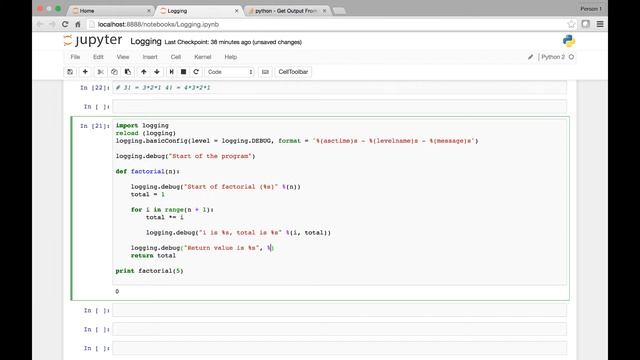Paste the cell below
The width and height of the screenshot is (640, 360).
(x=128, y=72)
